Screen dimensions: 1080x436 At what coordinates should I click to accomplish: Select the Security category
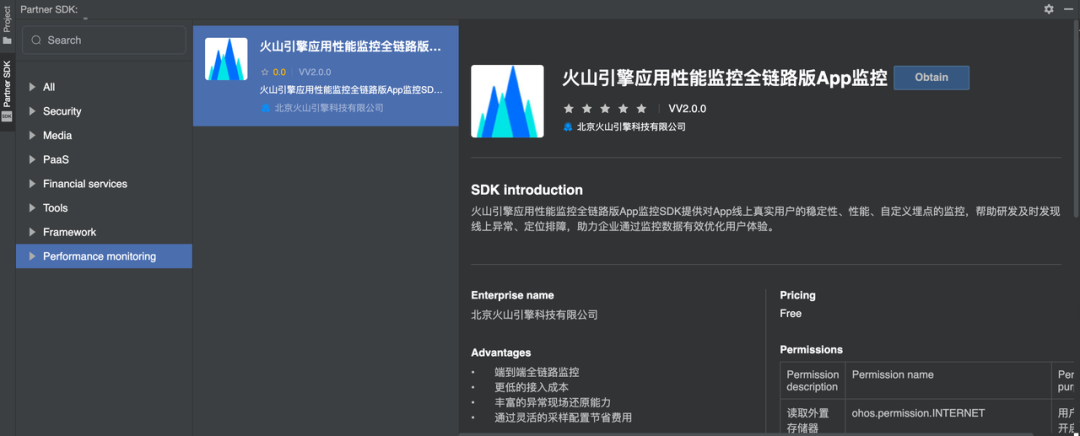point(104,111)
